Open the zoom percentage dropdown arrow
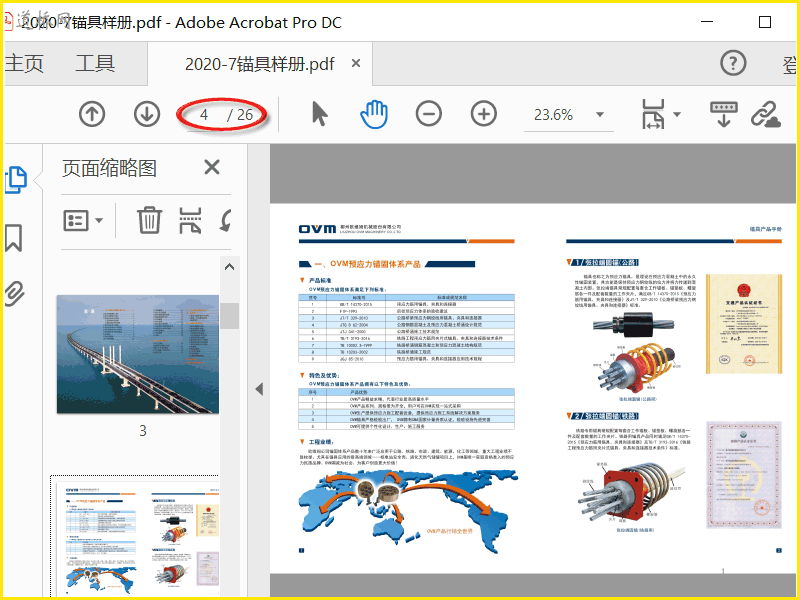 (600, 114)
